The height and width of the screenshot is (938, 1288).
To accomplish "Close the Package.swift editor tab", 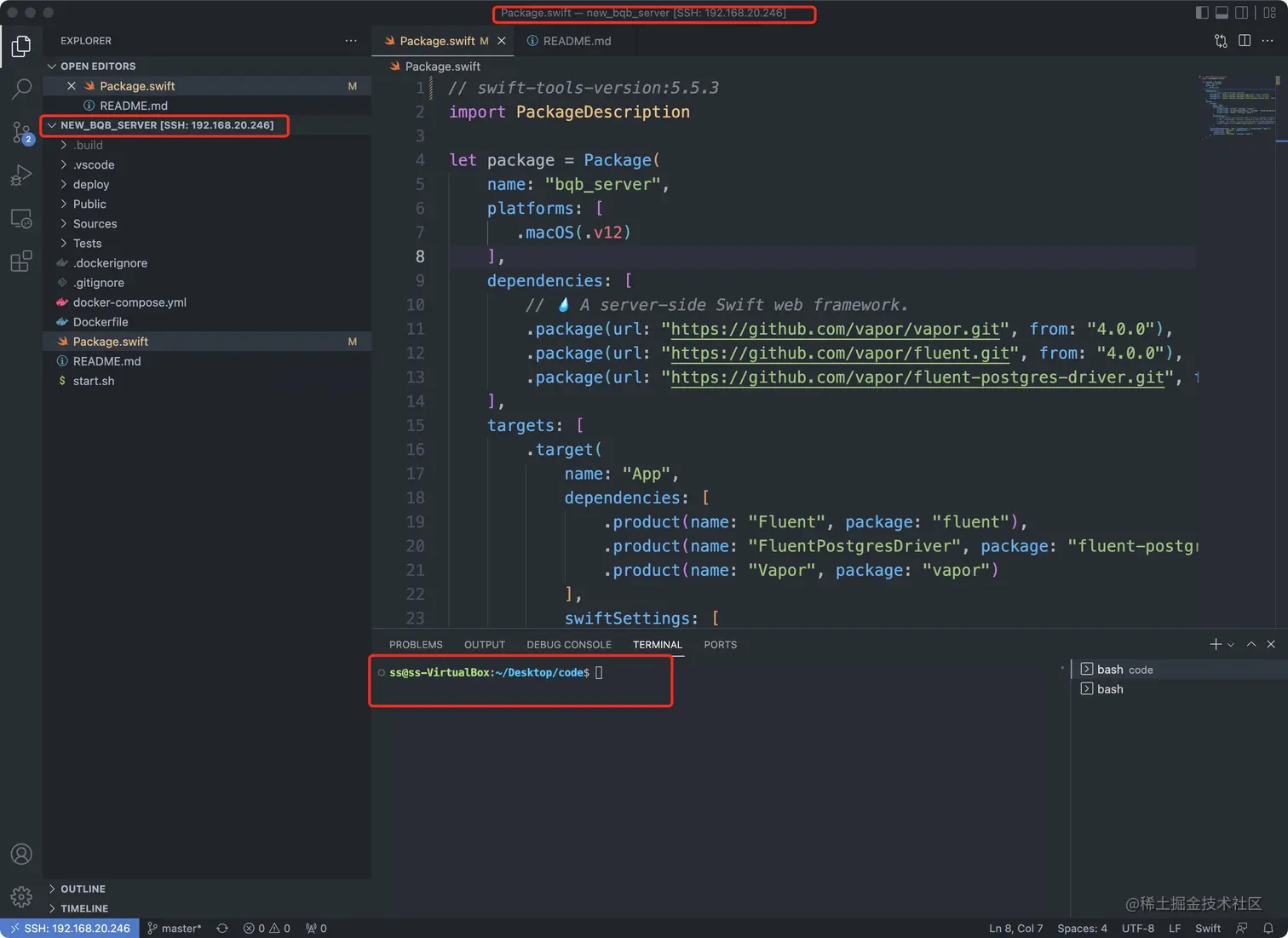I will 502,41.
